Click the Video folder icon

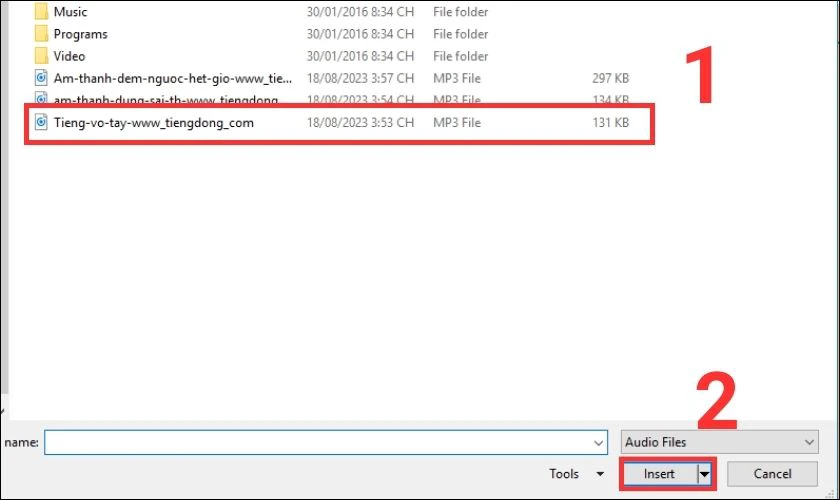(41, 56)
